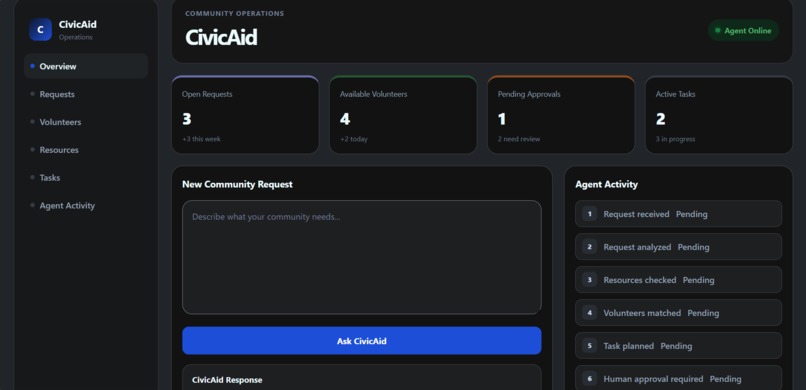This screenshot has width=806, height=390.
Task: Click the large CivicAid page title
Action: 221,37
